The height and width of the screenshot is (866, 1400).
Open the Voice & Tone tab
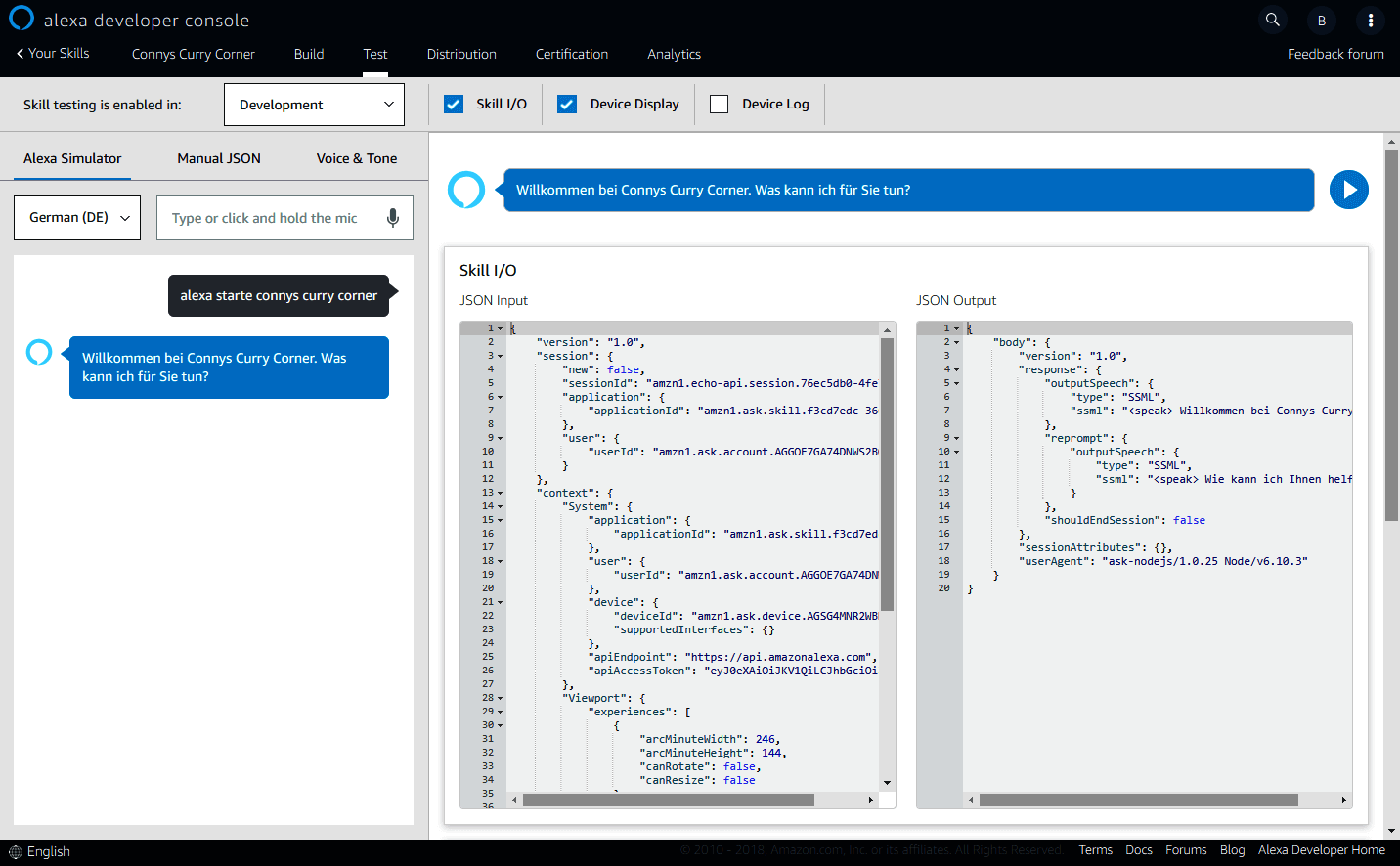(x=356, y=158)
